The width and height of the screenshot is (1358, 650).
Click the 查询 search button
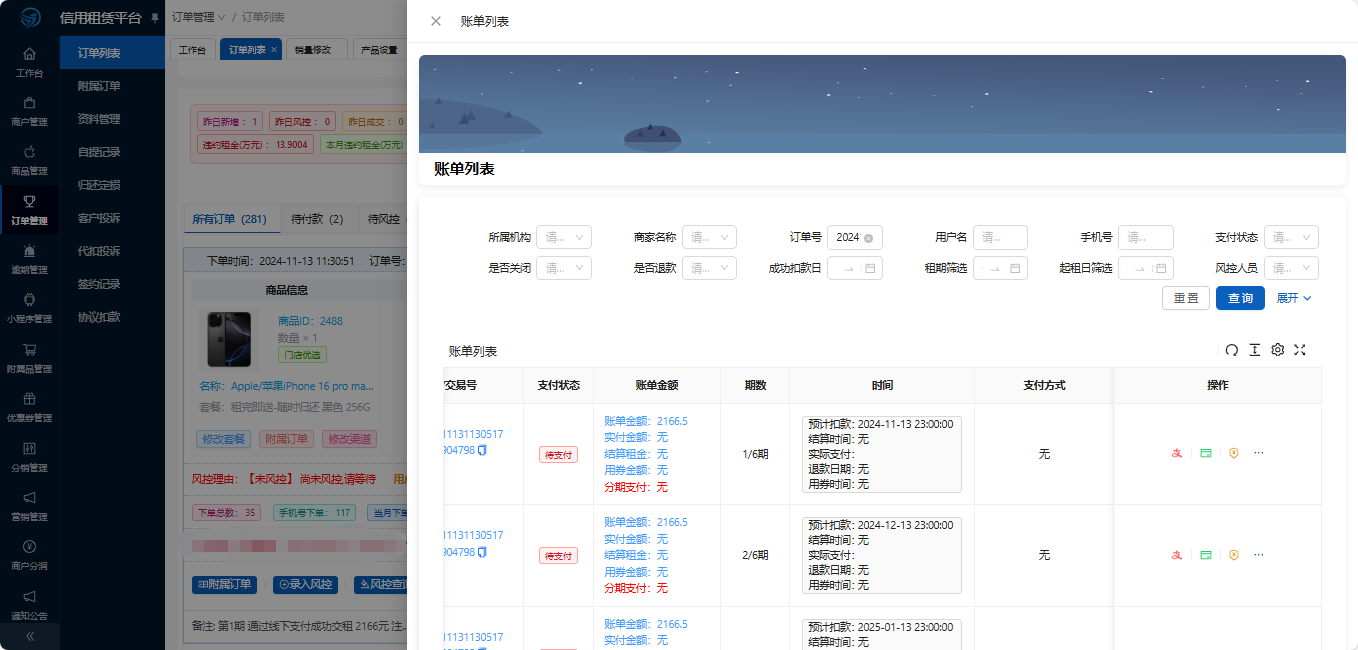click(x=1240, y=298)
